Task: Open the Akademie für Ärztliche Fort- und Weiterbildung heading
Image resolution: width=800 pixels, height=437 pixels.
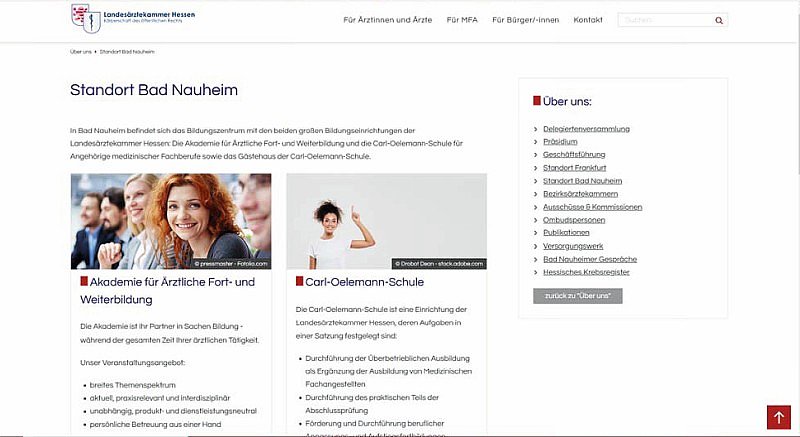Action: [167, 291]
